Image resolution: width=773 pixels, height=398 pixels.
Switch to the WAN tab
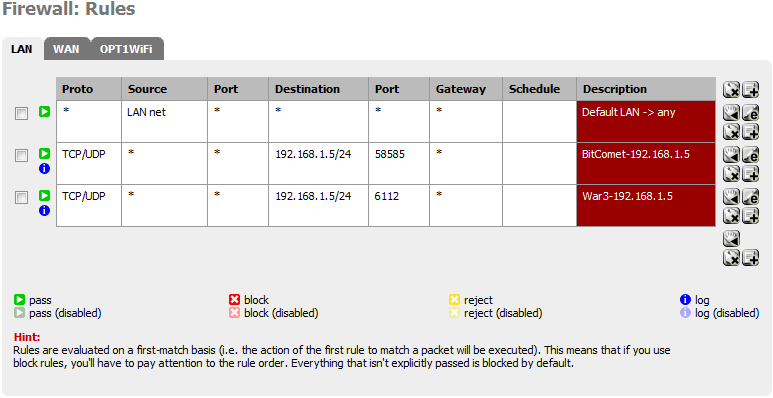(66, 49)
